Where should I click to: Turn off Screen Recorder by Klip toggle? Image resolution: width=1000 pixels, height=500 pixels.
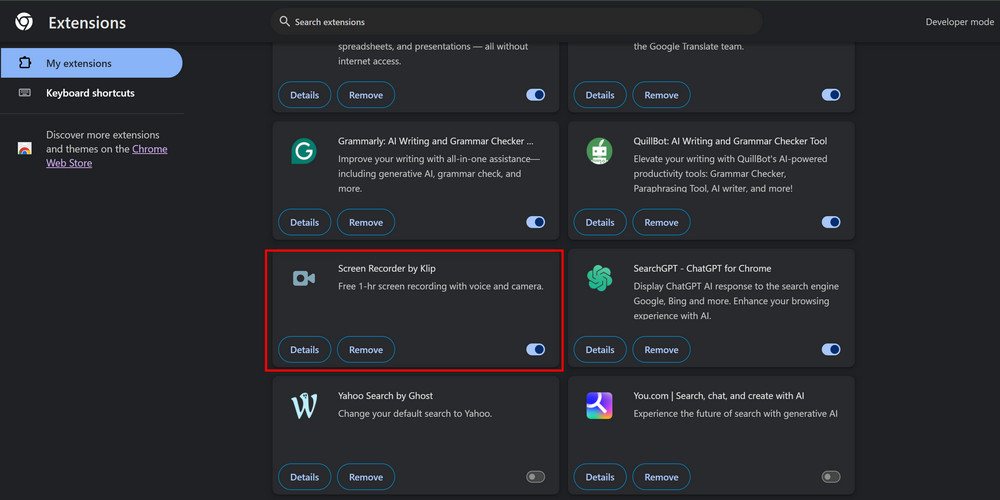tap(536, 349)
